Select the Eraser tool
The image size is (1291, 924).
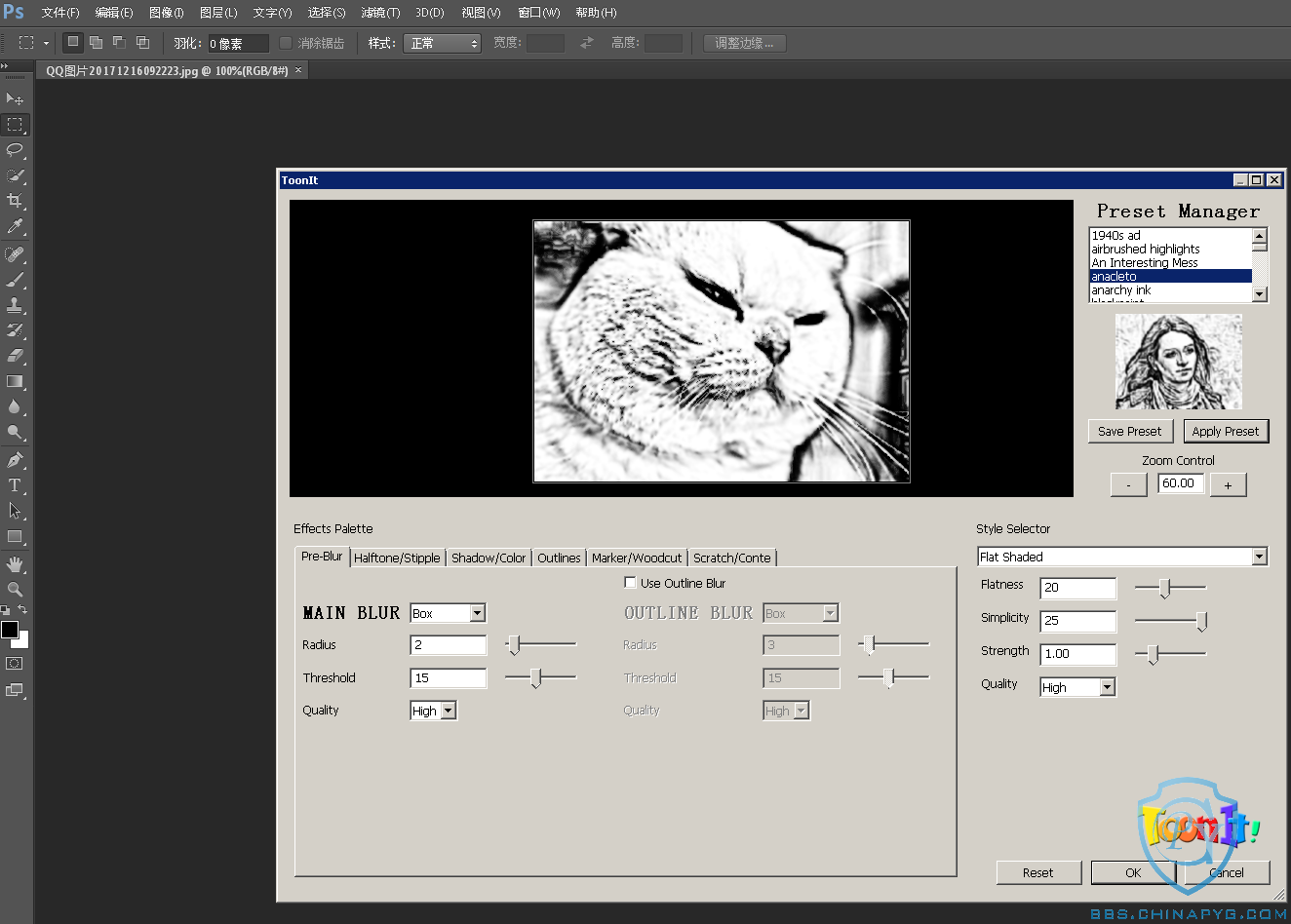point(15,356)
